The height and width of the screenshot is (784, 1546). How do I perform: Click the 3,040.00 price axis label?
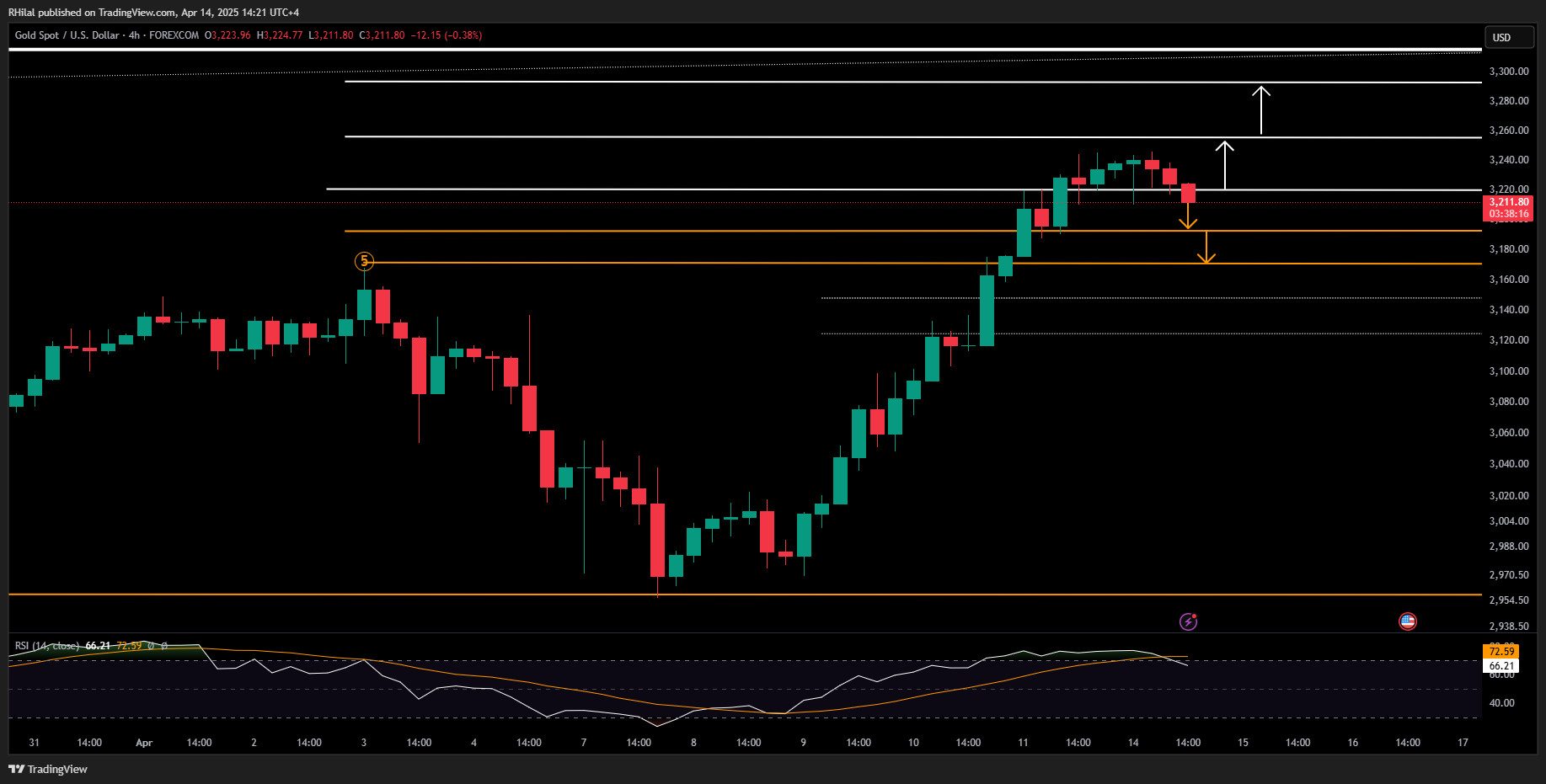[1509, 464]
